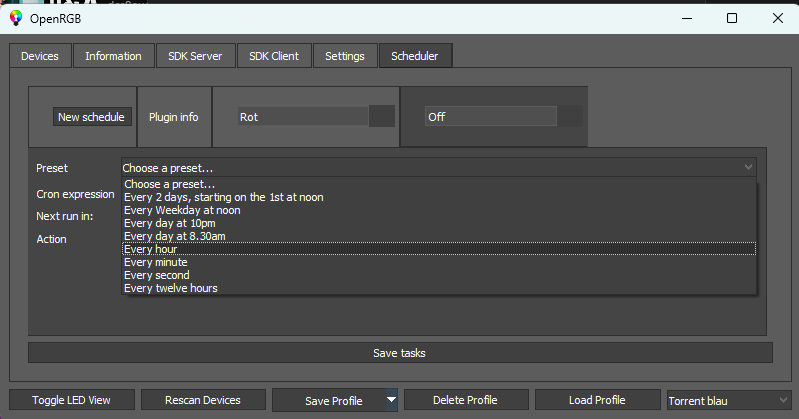Close the OpenRGB window

coord(778,18)
